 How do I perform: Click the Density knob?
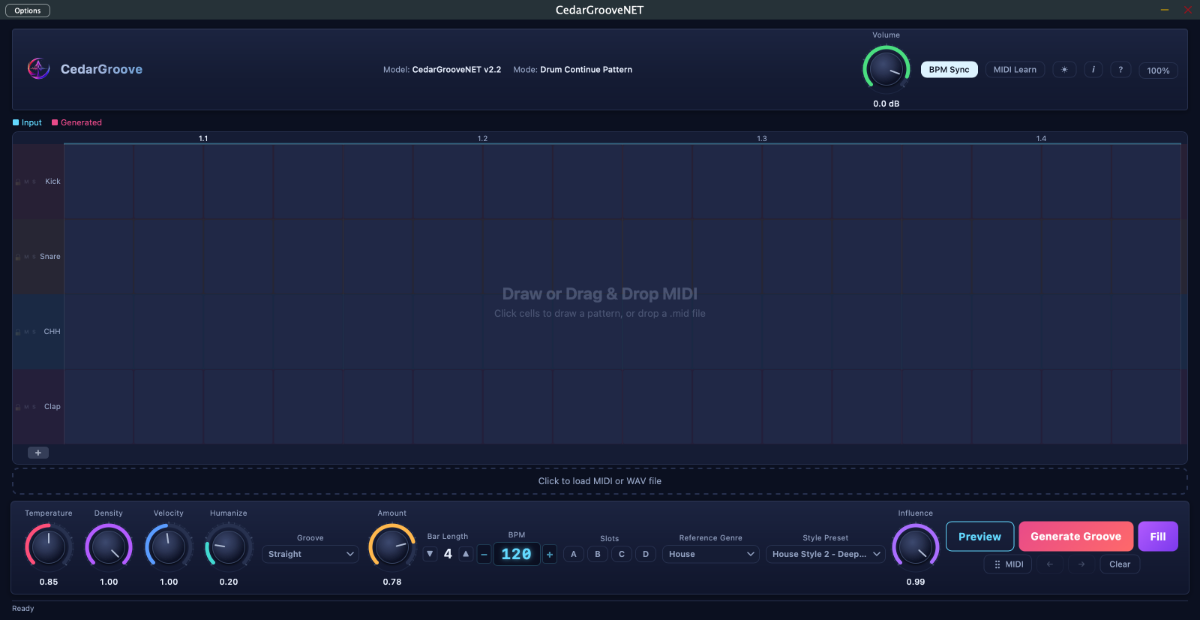click(108, 547)
